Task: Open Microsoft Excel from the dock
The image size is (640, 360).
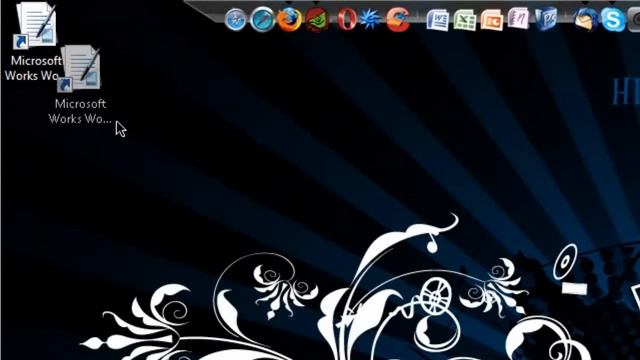Action: (x=465, y=20)
